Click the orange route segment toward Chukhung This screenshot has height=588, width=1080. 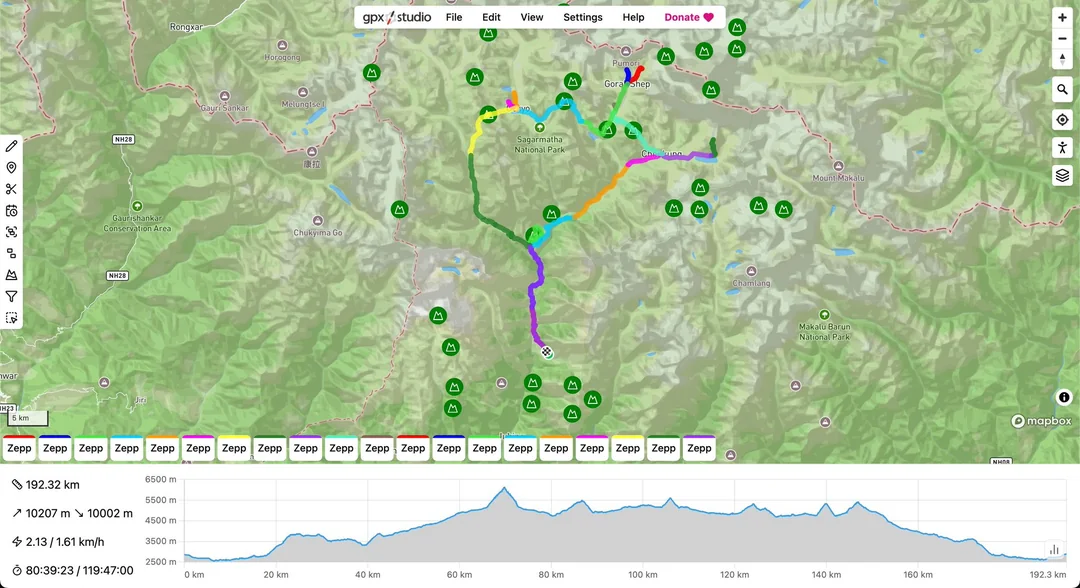pyautogui.click(x=601, y=194)
